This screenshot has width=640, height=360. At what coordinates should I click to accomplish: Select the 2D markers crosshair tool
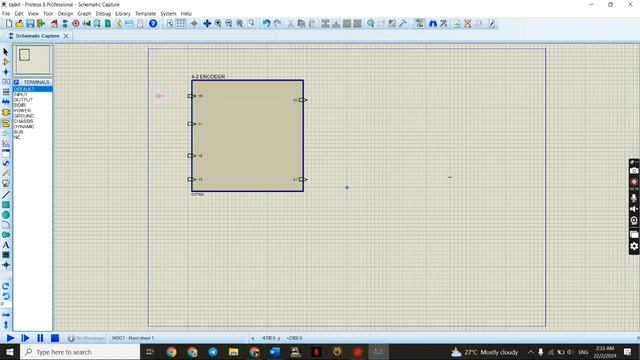pos(6,265)
